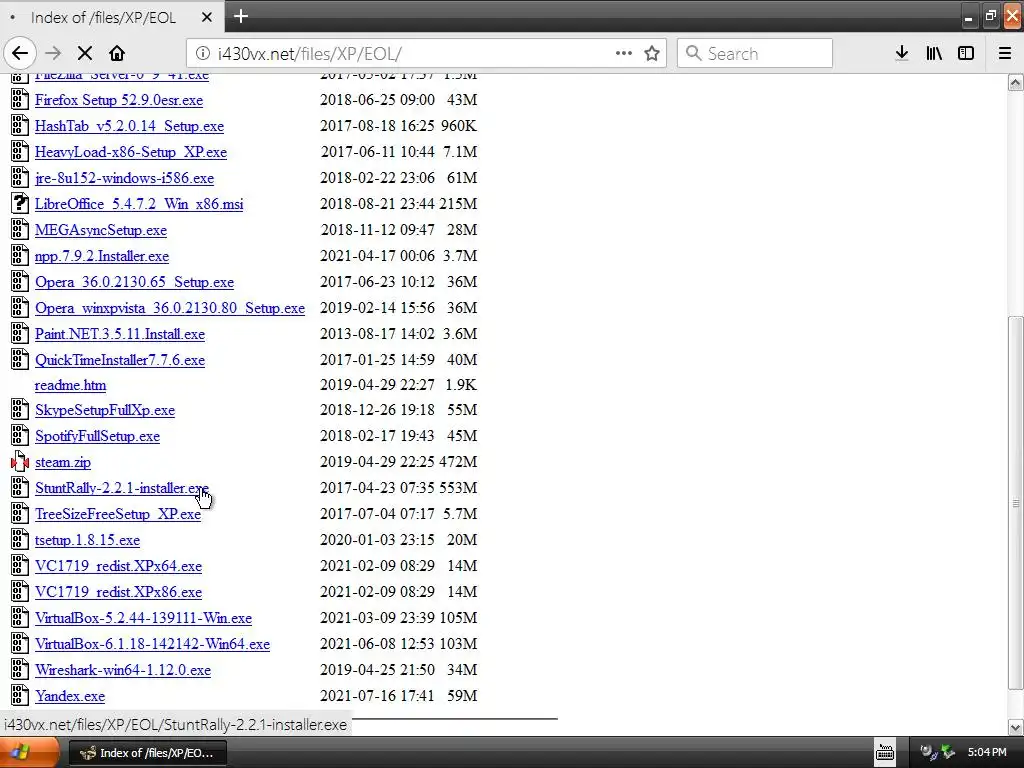1024x768 pixels.
Task: Click VC1719_redist.XPx64.exe link
Action: pyautogui.click(x=118, y=566)
